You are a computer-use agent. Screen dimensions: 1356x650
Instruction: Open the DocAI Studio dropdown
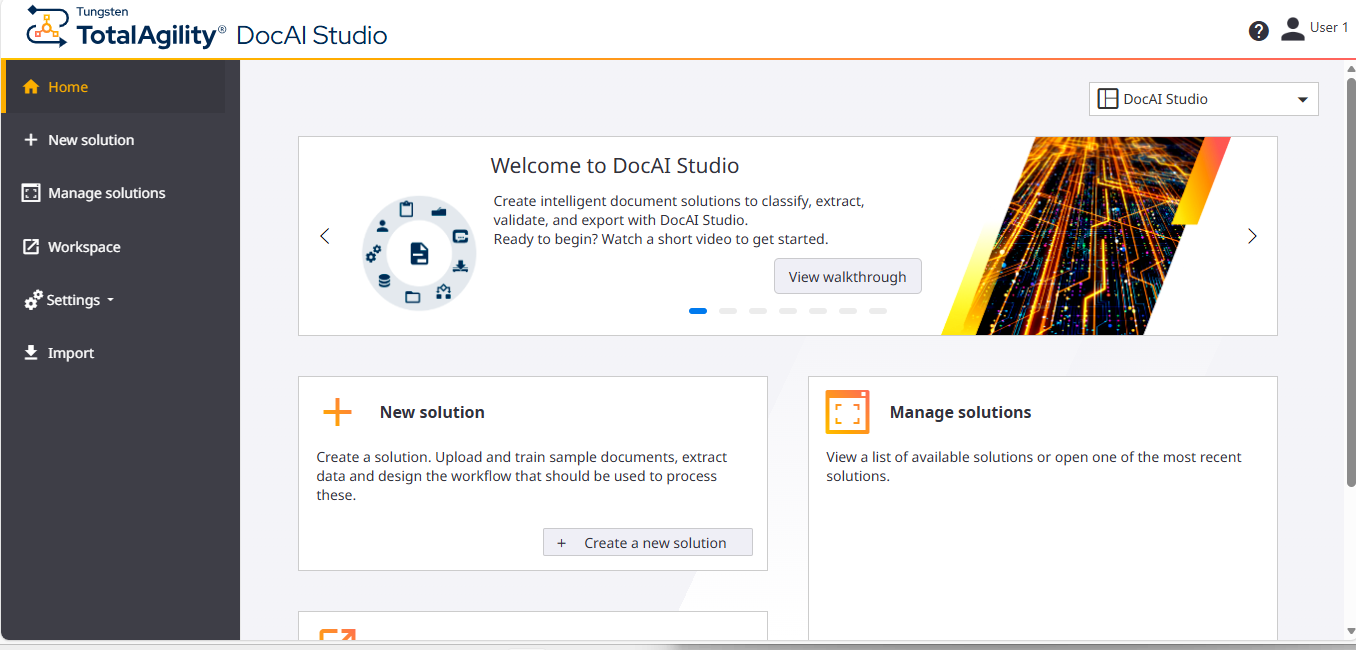1203,99
